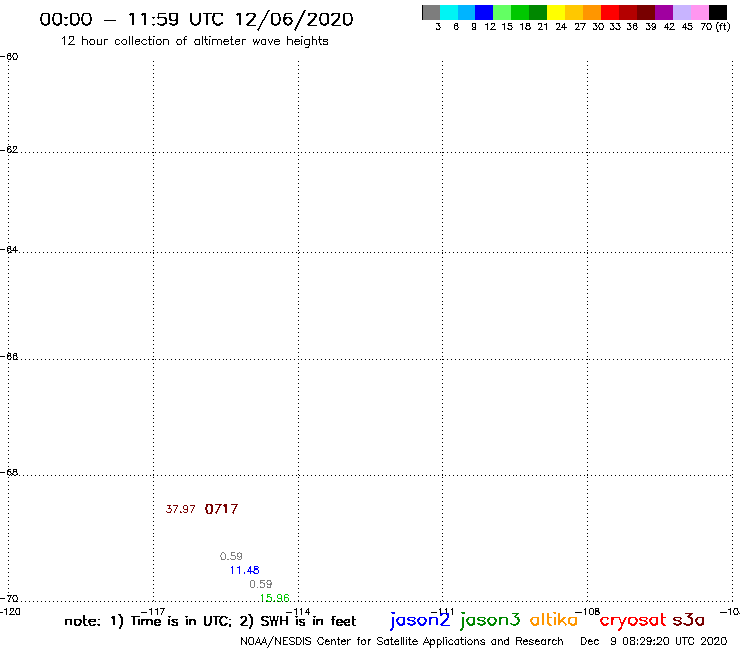740x650 pixels.
Task: Click the gray 0.59 value just above 15.96
Action: click(x=261, y=584)
